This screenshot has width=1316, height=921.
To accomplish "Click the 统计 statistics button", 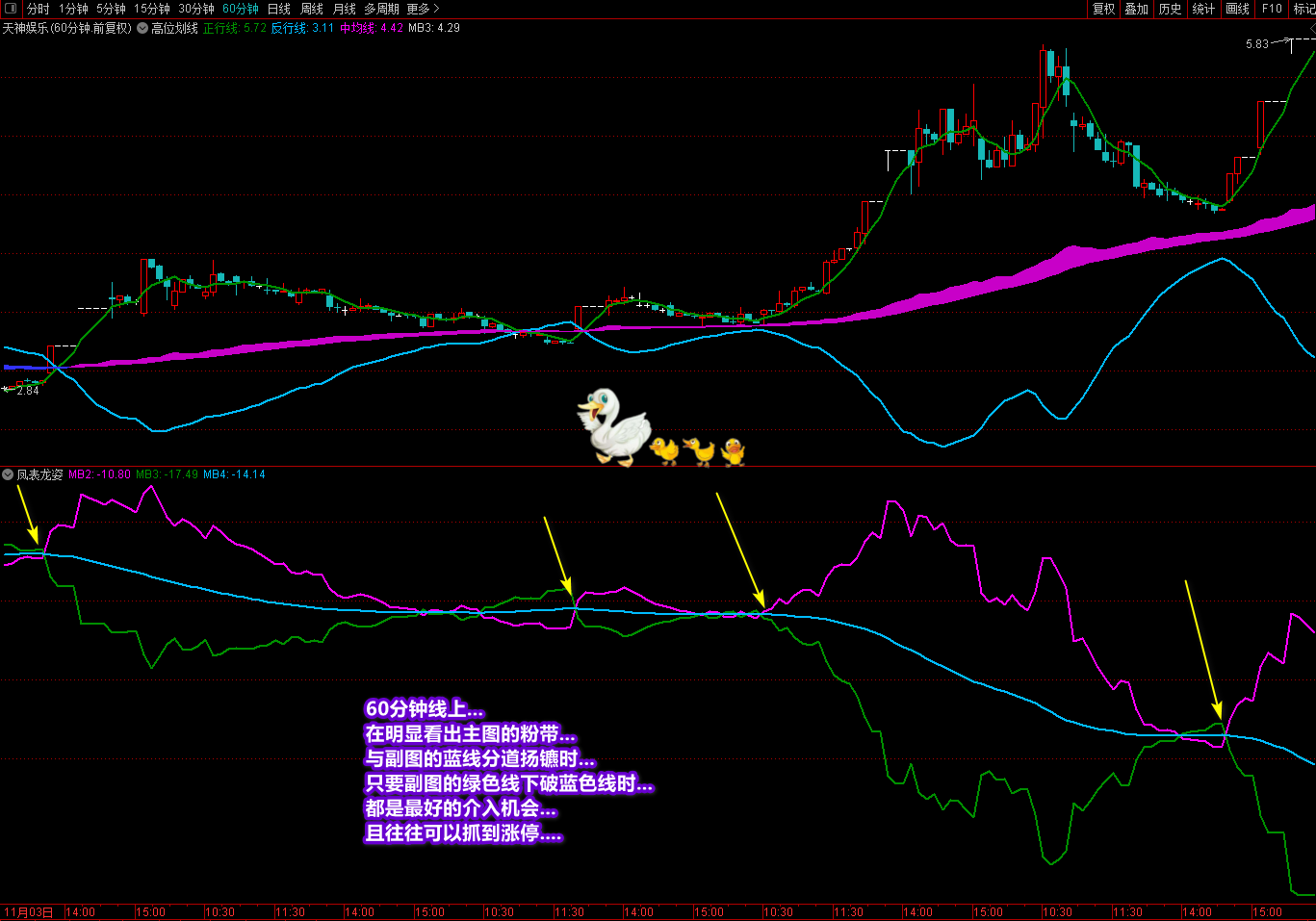I will [1203, 9].
